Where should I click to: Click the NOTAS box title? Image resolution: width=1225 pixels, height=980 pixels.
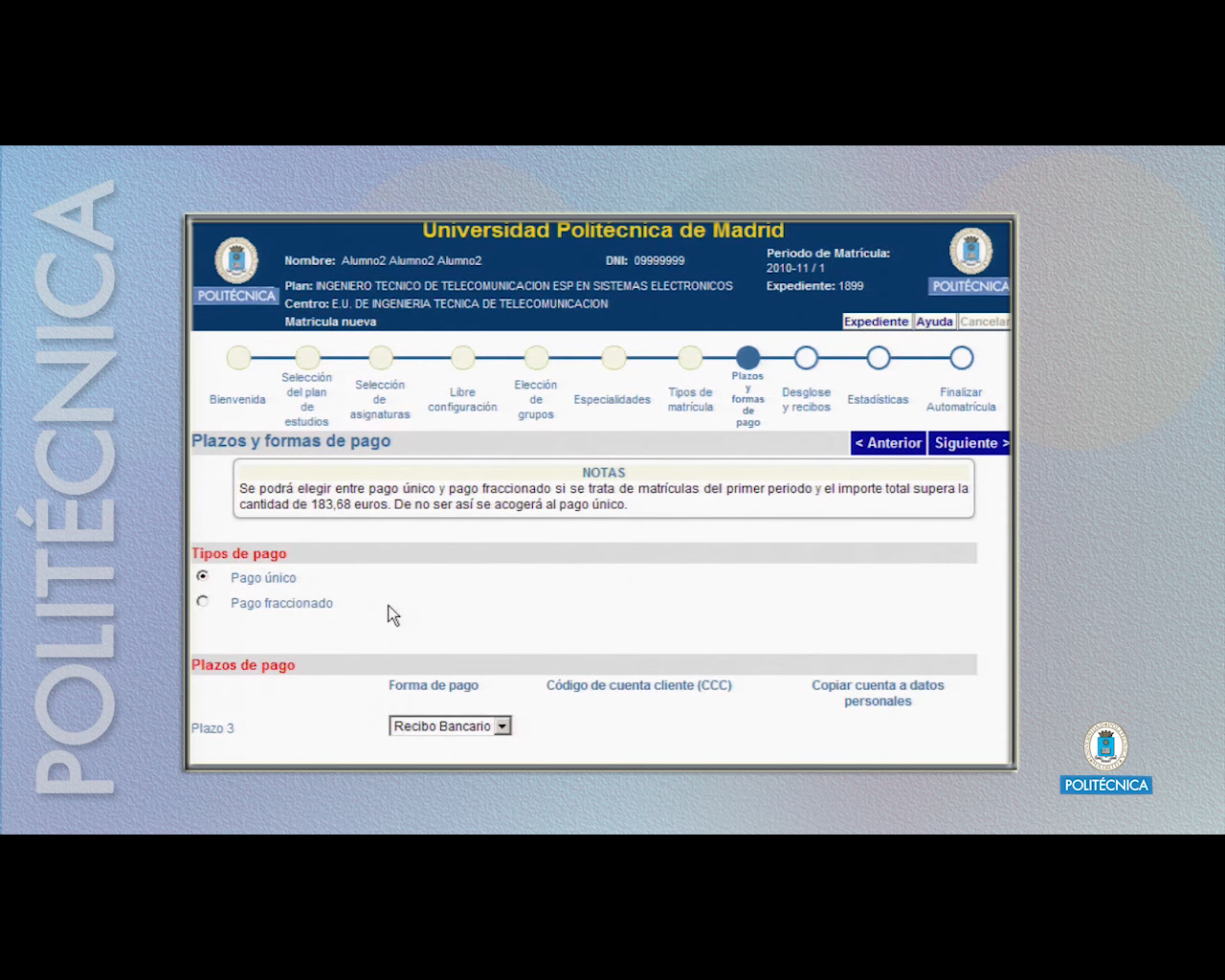point(604,473)
